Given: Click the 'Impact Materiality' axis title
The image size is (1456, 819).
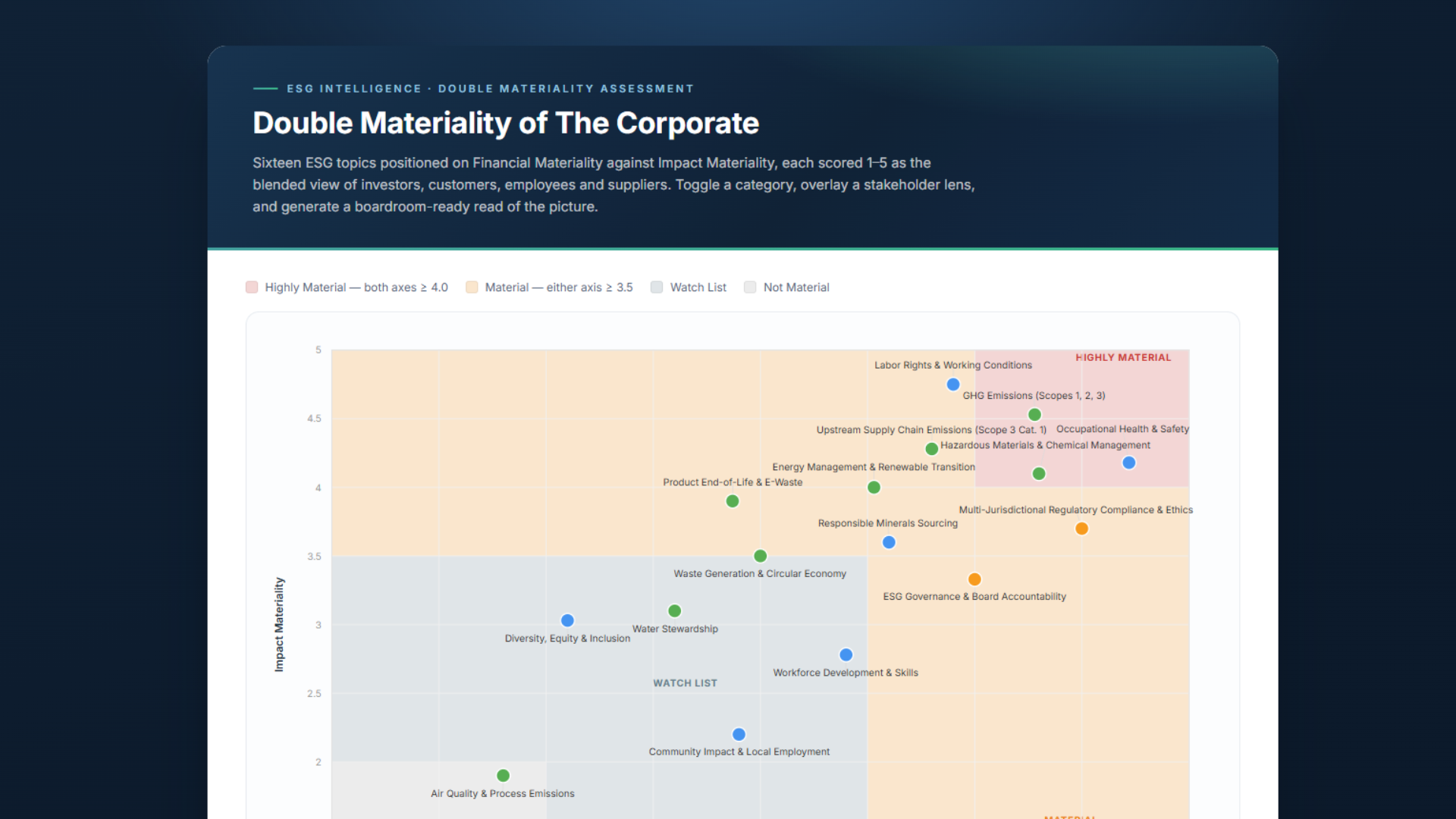Looking at the screenshot, I should click(279, 625).
